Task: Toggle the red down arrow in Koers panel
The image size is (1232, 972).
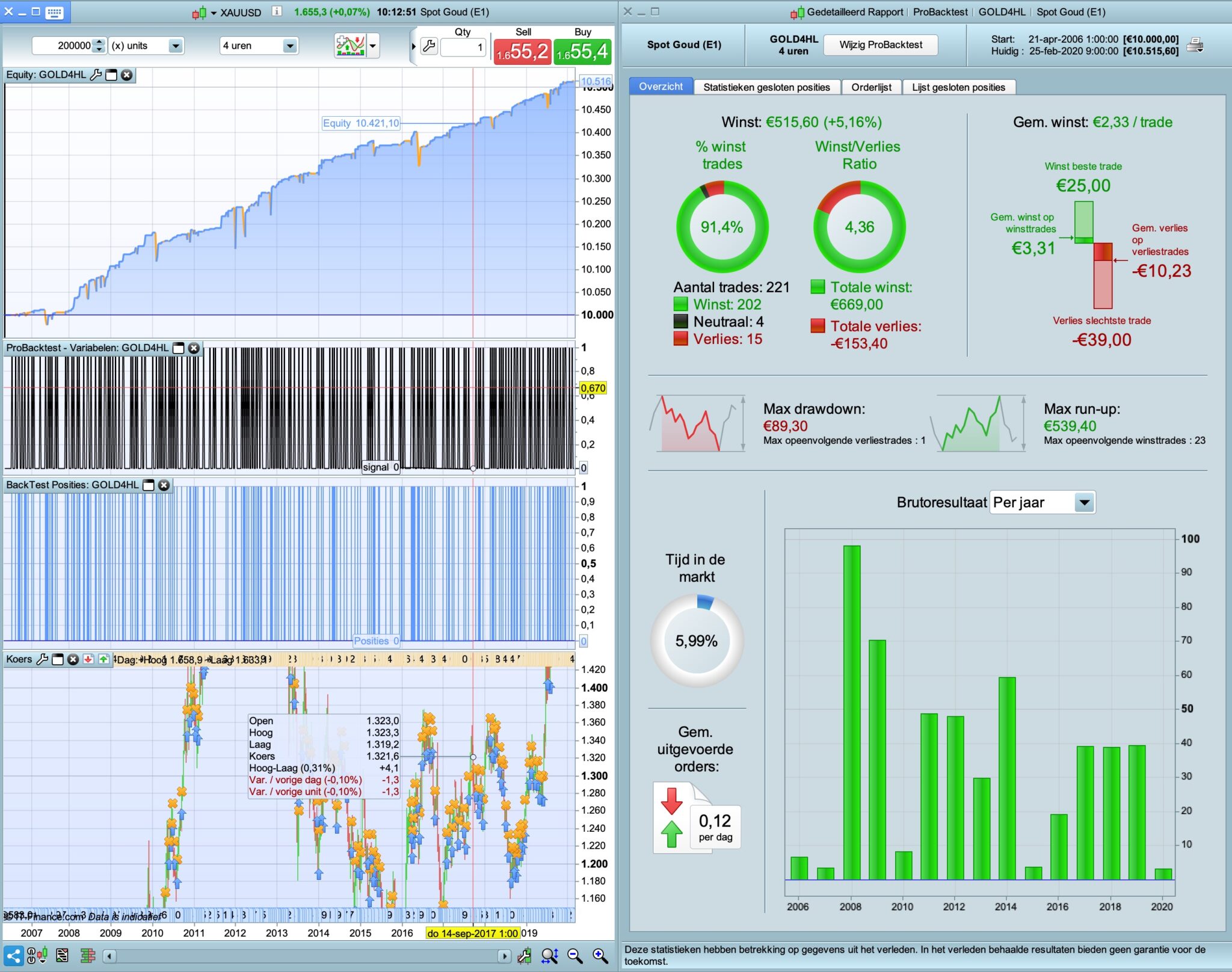Action: click(x=88, y=659)
